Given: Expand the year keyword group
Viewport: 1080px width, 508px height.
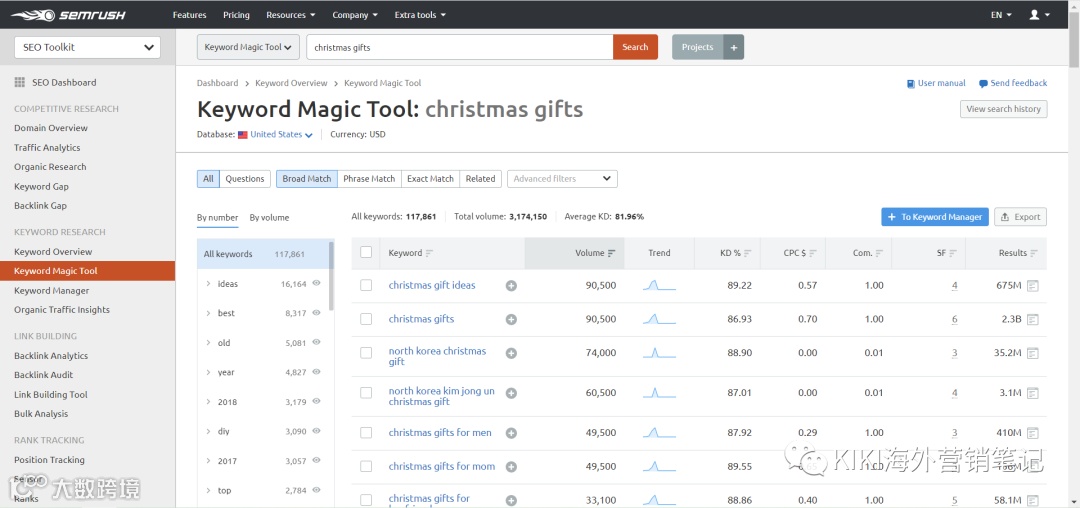Looking at the screenshot, I should coord(208,372).
